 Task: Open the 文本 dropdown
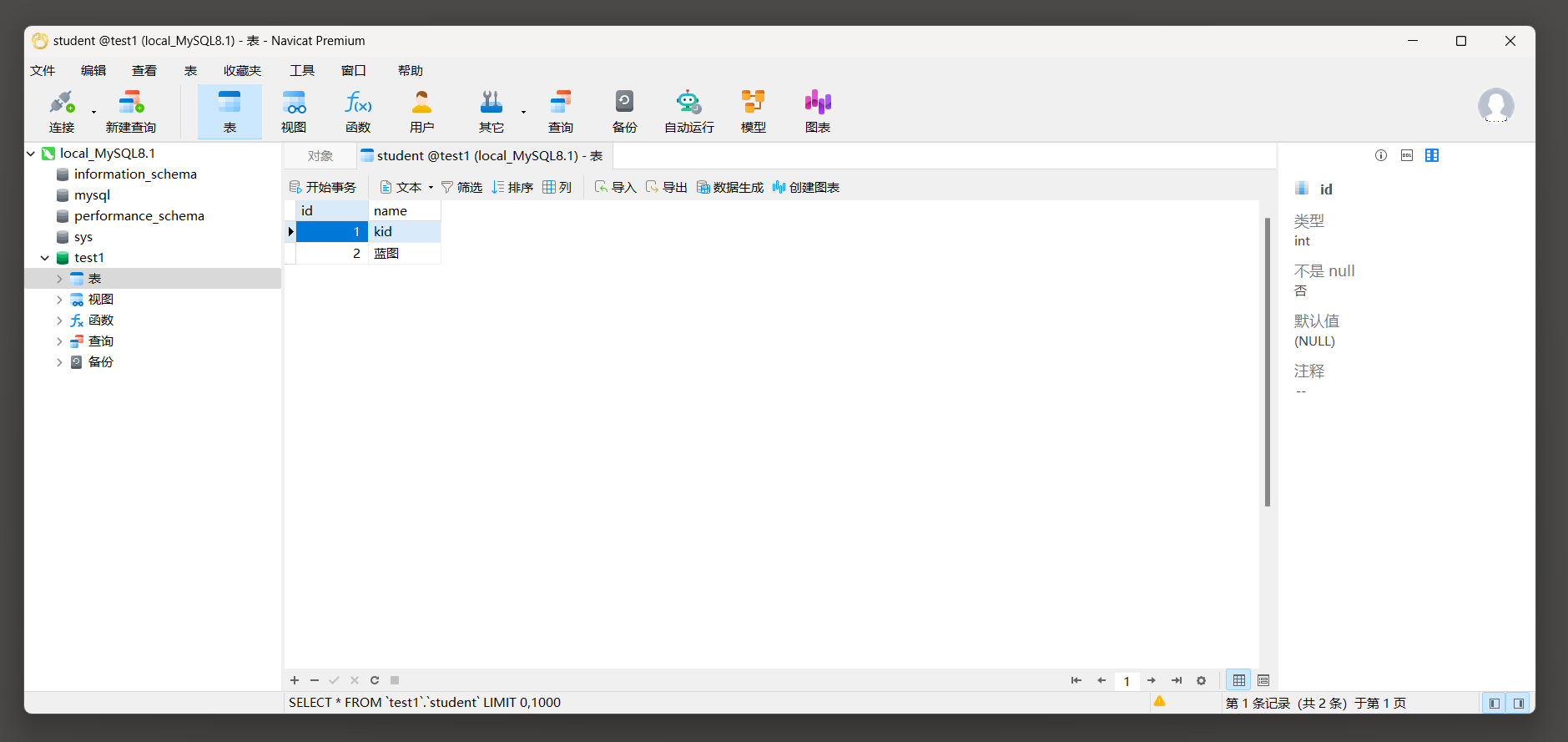coord(406,187)
